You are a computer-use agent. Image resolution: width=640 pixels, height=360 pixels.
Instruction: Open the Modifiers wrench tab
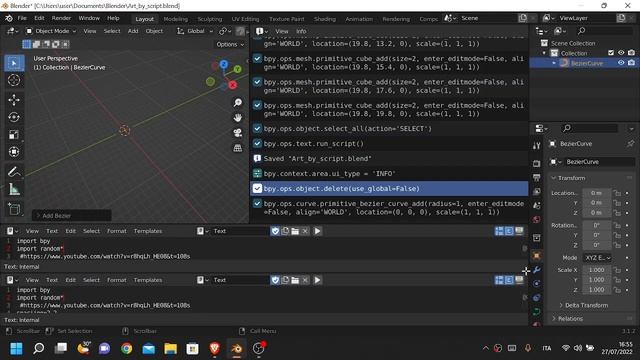537,270
